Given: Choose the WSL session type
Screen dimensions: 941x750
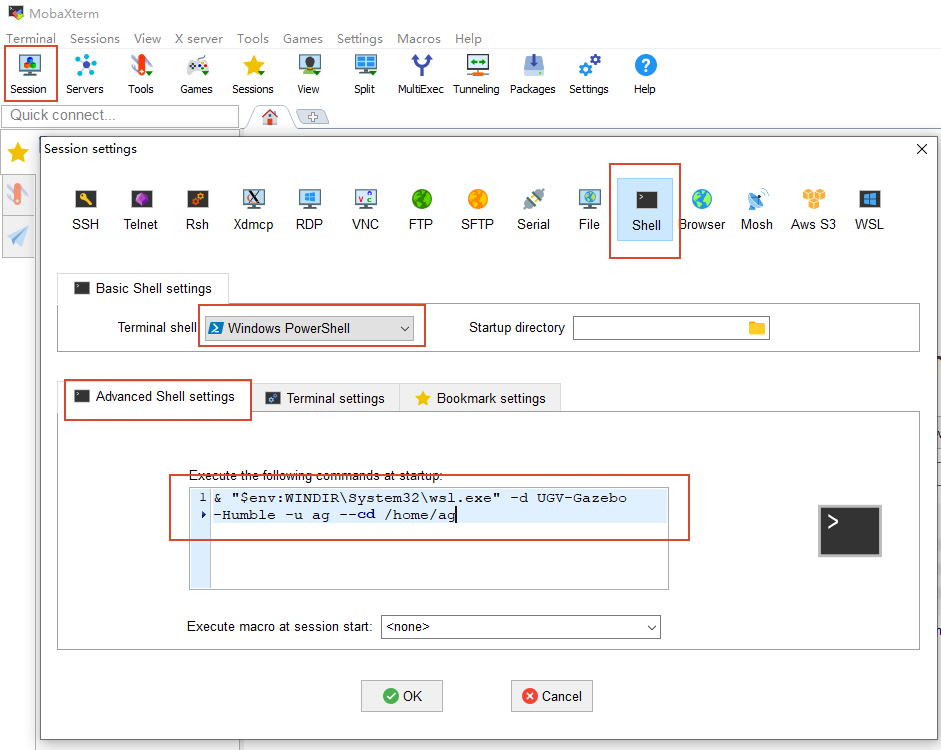Looking at the screenshot, I should point(869,209).
